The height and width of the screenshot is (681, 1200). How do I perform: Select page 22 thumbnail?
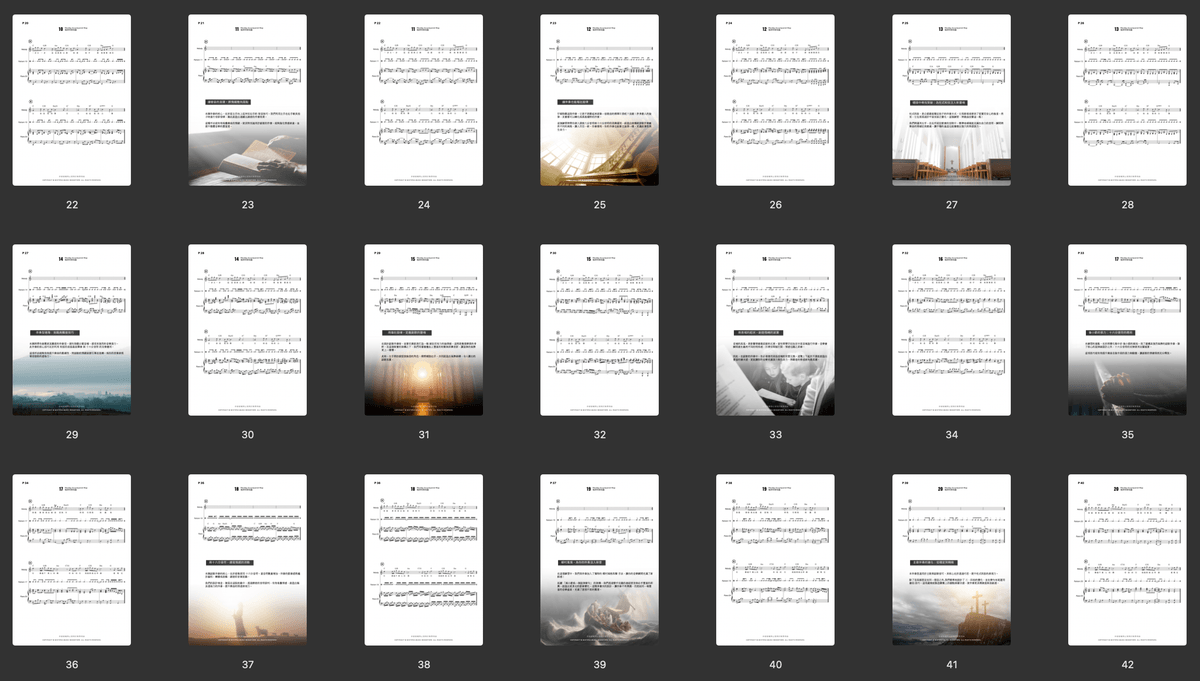(72, 100)
